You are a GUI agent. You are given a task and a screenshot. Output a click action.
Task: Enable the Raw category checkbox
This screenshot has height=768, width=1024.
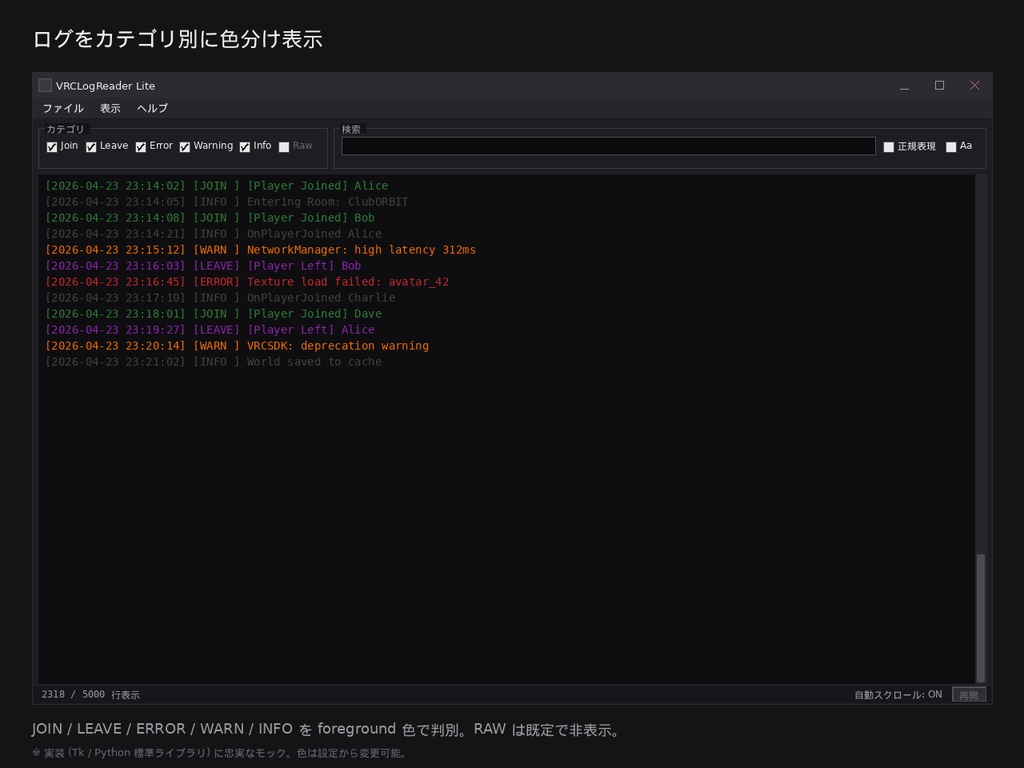[x=284, y=146]
